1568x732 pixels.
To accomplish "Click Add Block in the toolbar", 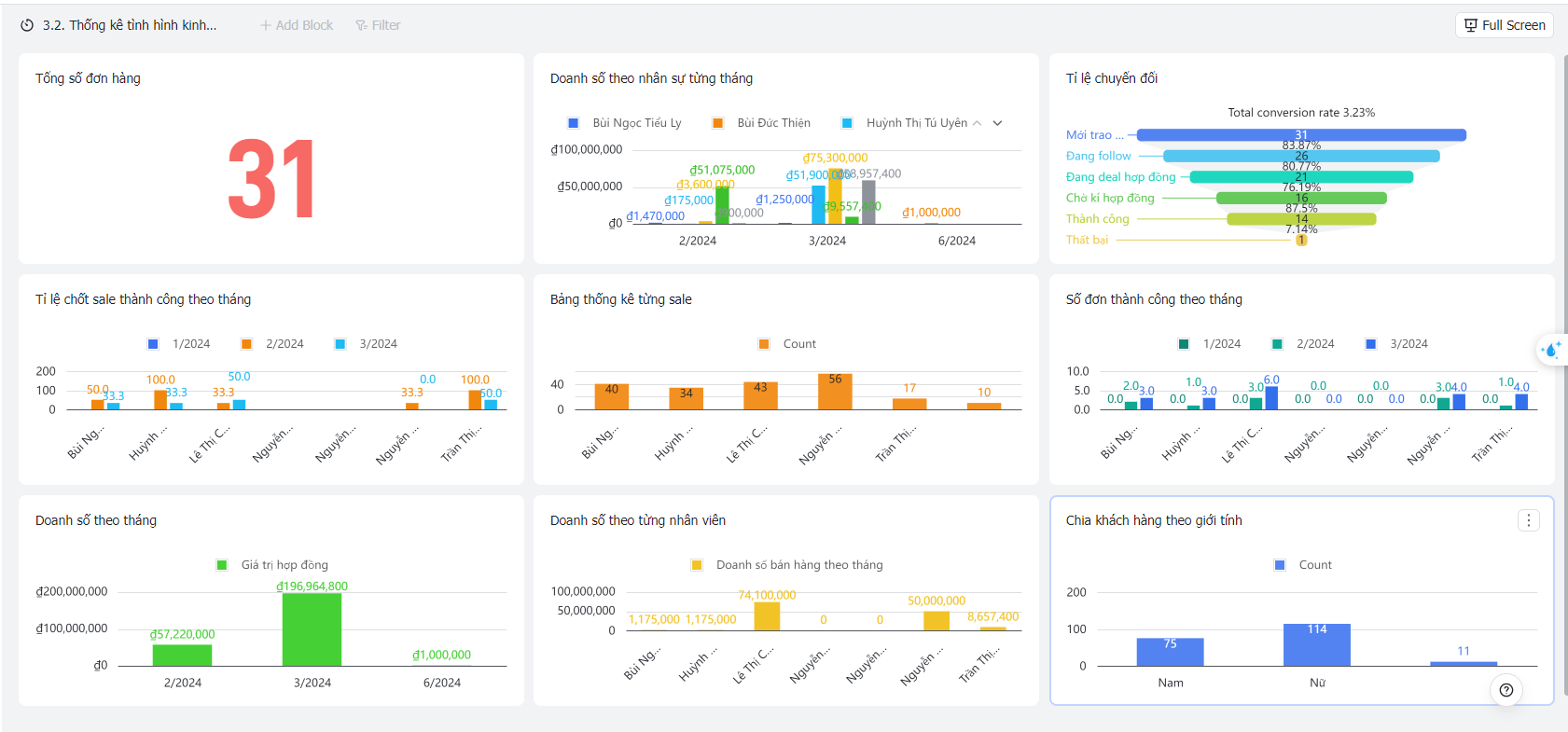I will (297, 25).
